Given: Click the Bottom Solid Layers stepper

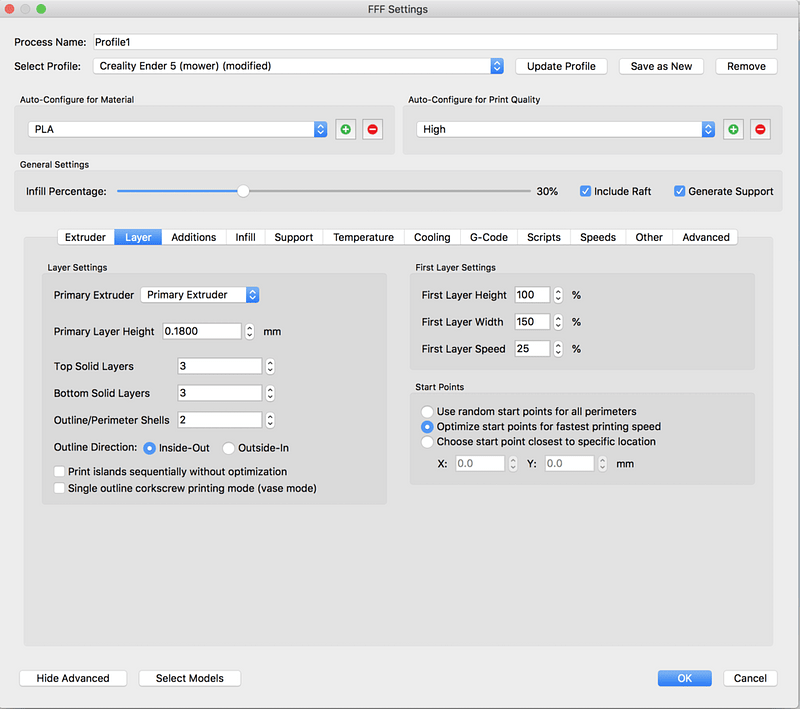Looking at the screenshot, I should [x=270, y=393].
